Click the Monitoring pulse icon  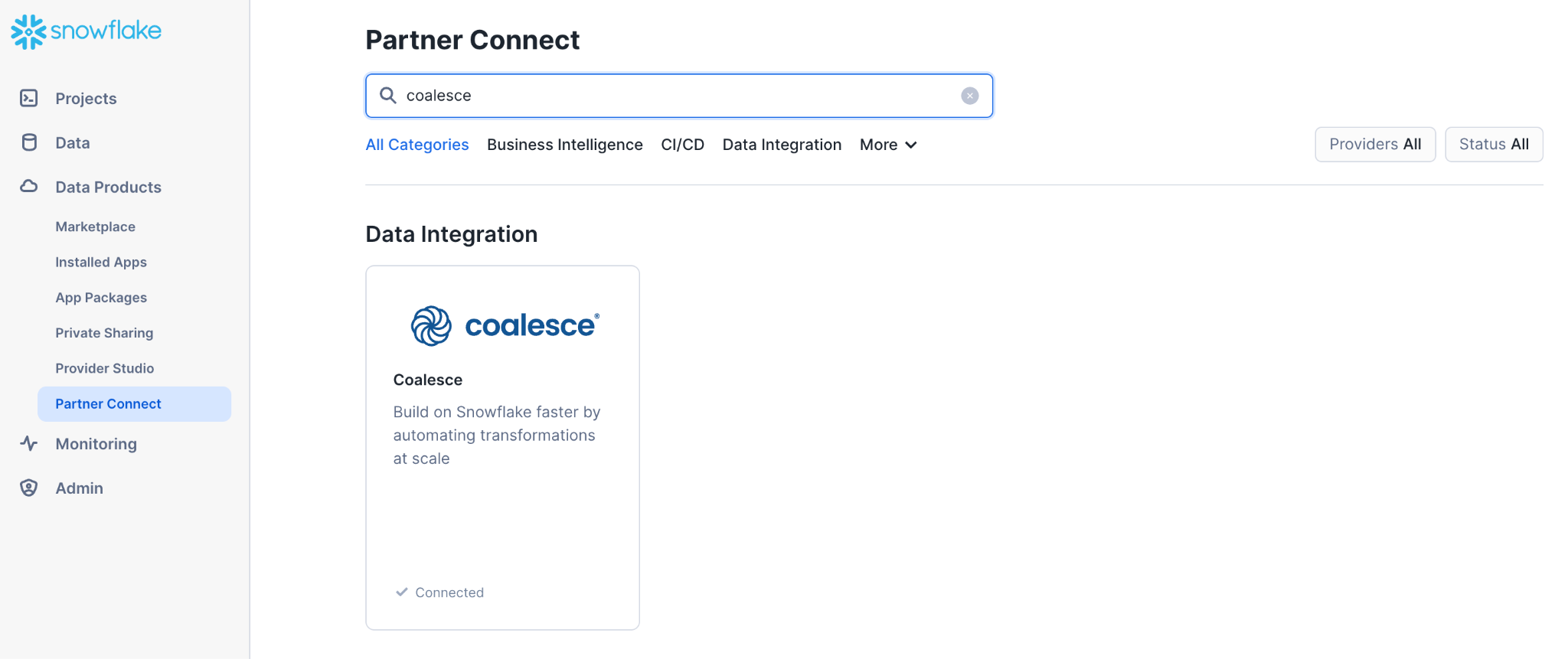coord(29,443)
